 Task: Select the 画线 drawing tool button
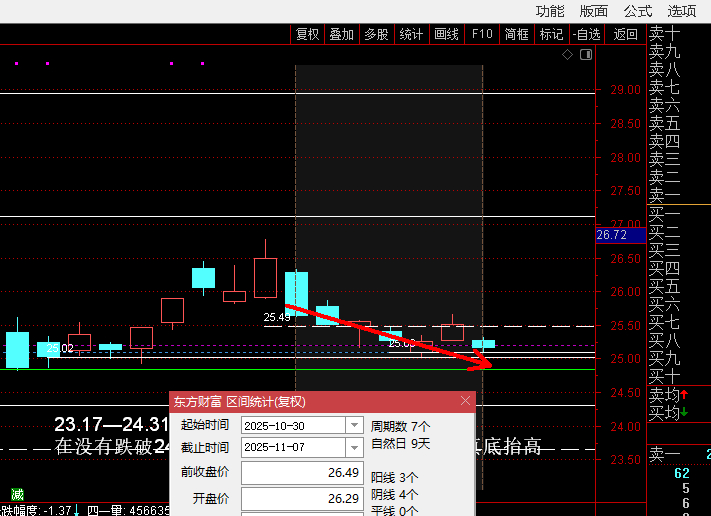coord(447,34)
